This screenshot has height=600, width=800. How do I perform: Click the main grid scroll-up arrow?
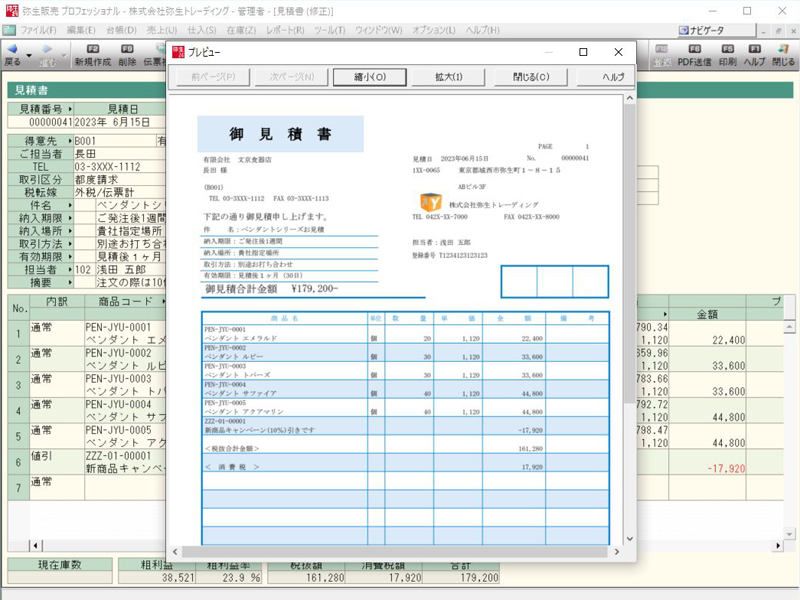tap(789, 326)
